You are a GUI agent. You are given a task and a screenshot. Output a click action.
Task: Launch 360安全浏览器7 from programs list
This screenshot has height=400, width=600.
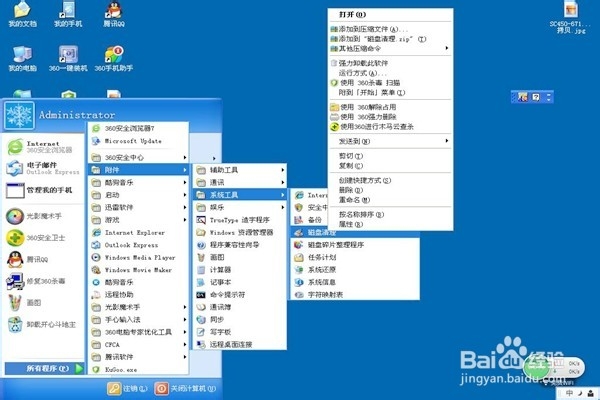[x=139, y=129]
